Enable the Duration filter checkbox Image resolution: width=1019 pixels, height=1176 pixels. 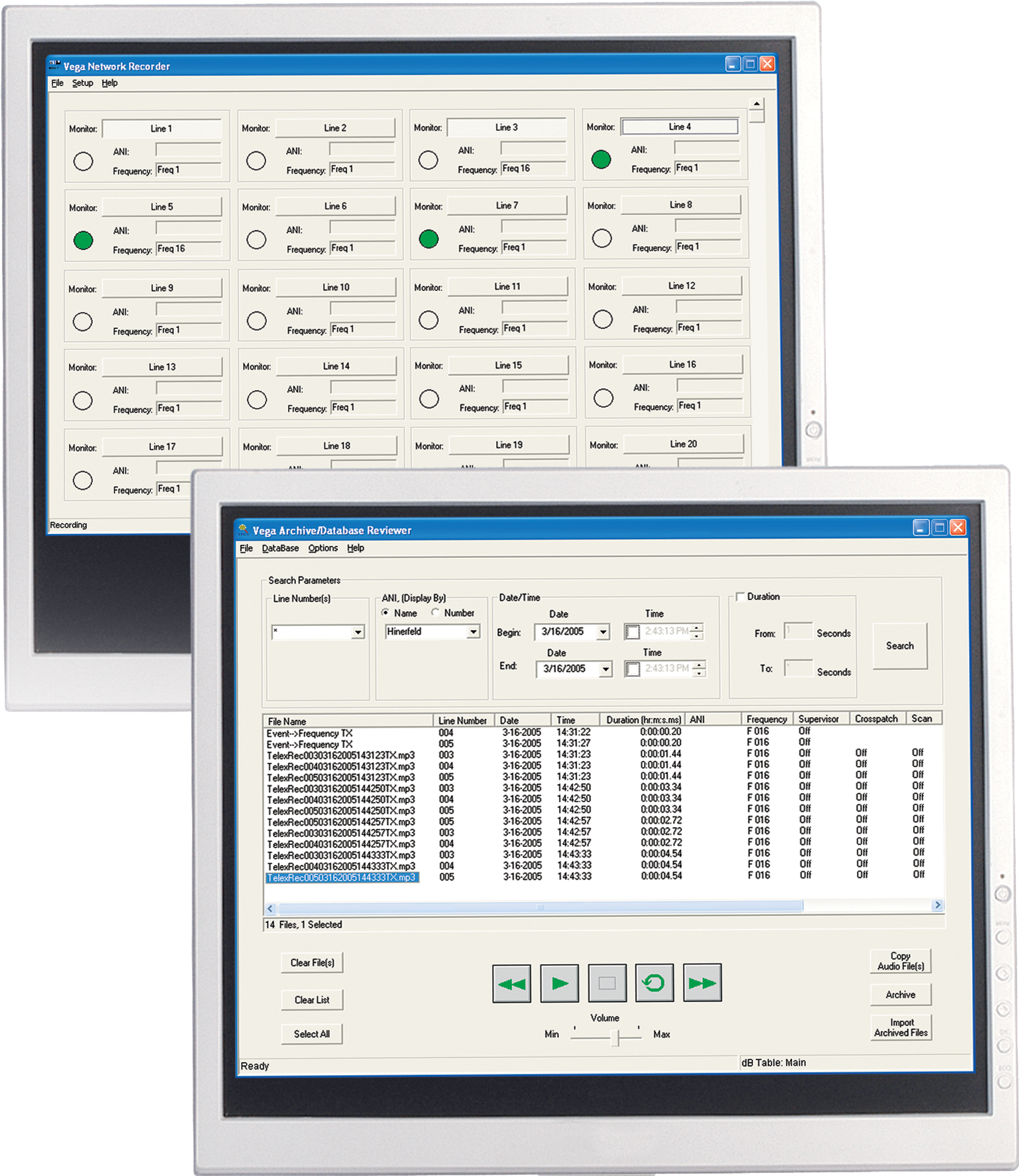[740, 596]
